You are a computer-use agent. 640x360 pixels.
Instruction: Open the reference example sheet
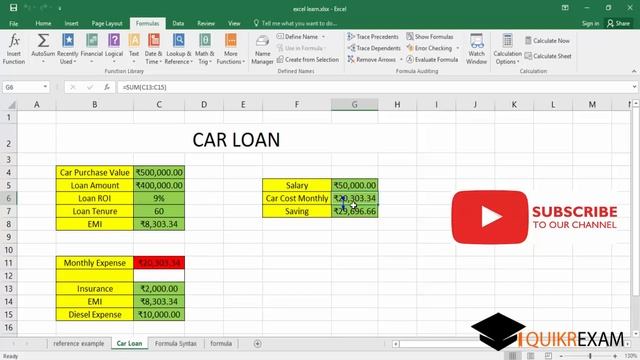pyautogui.click(x=79, y=344)
